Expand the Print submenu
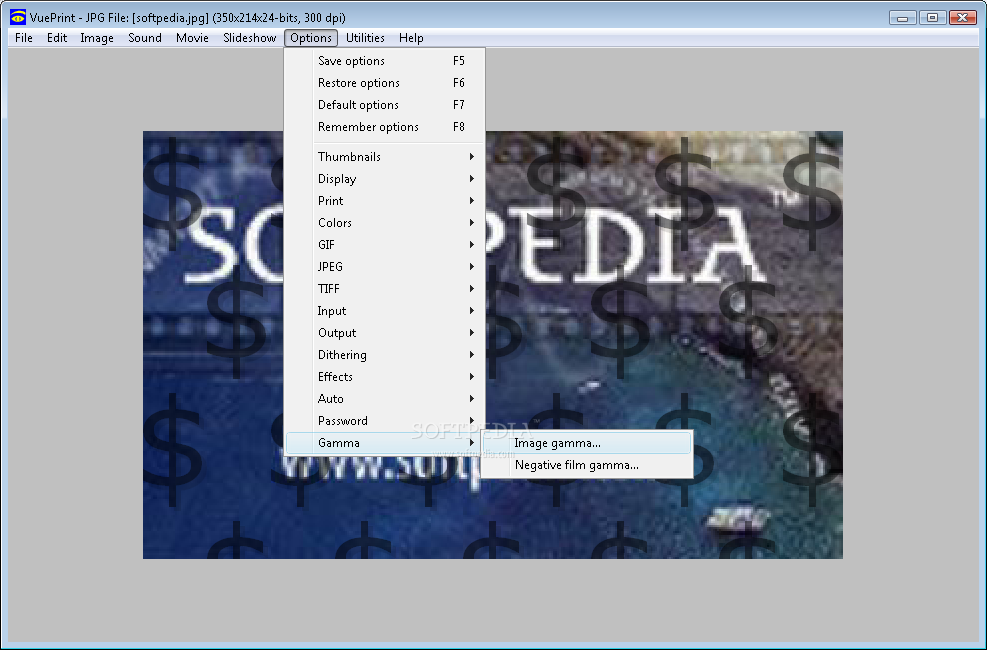This screenshot has width=987, height=650. coord(385,201)
